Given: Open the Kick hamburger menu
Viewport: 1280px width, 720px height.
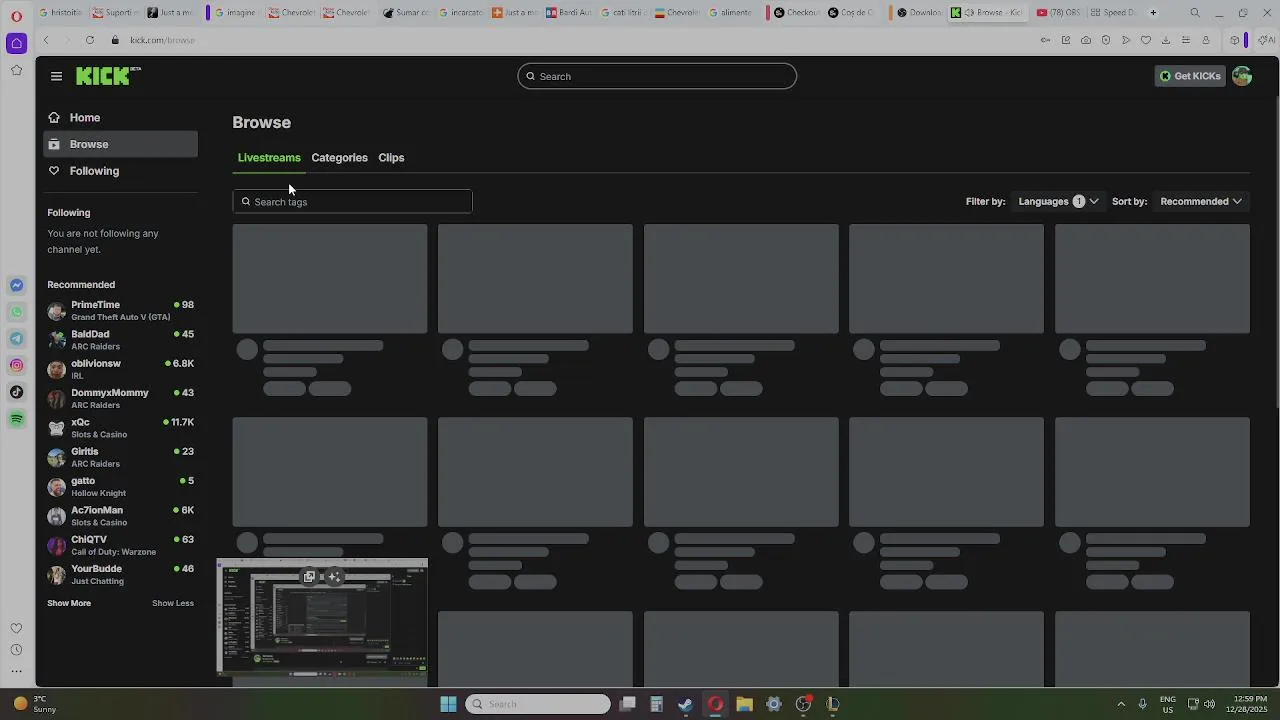Looking at the screenshot, I should 56,76.
